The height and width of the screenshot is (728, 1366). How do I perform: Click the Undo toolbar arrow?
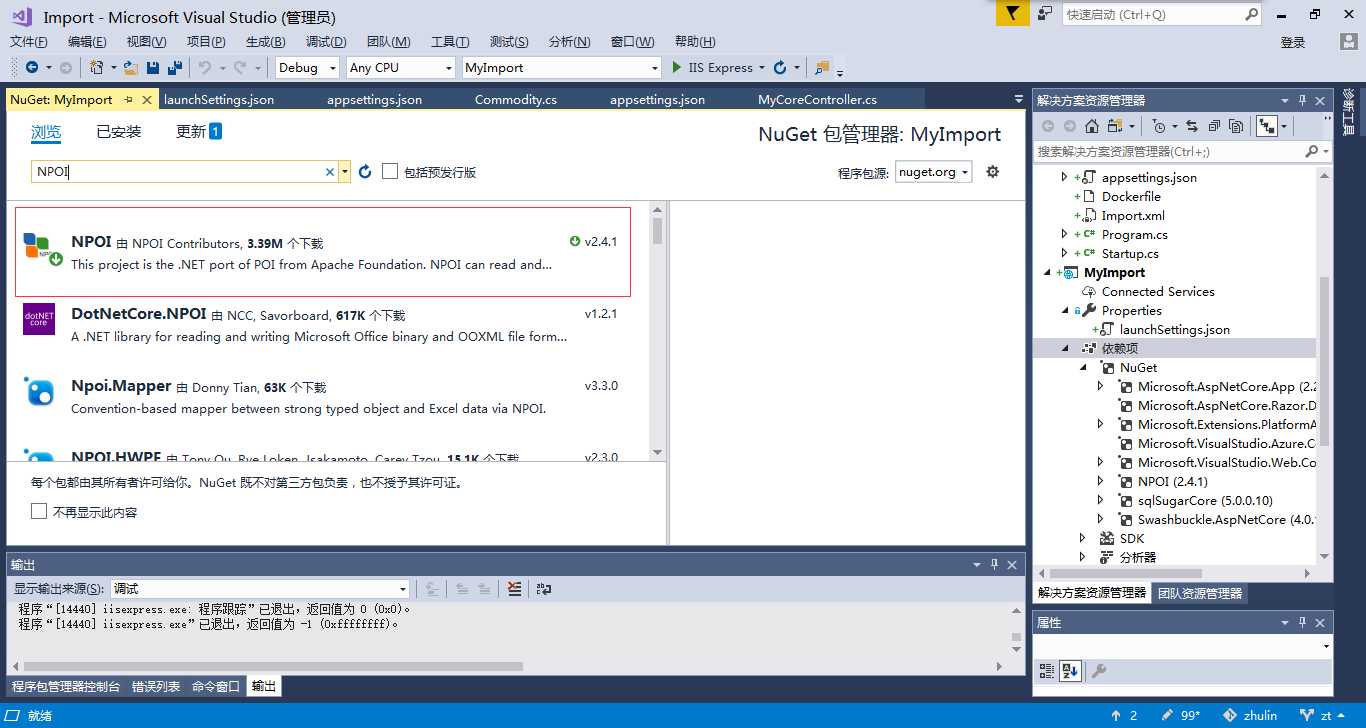pyautogui.click(x=204, y=67)
